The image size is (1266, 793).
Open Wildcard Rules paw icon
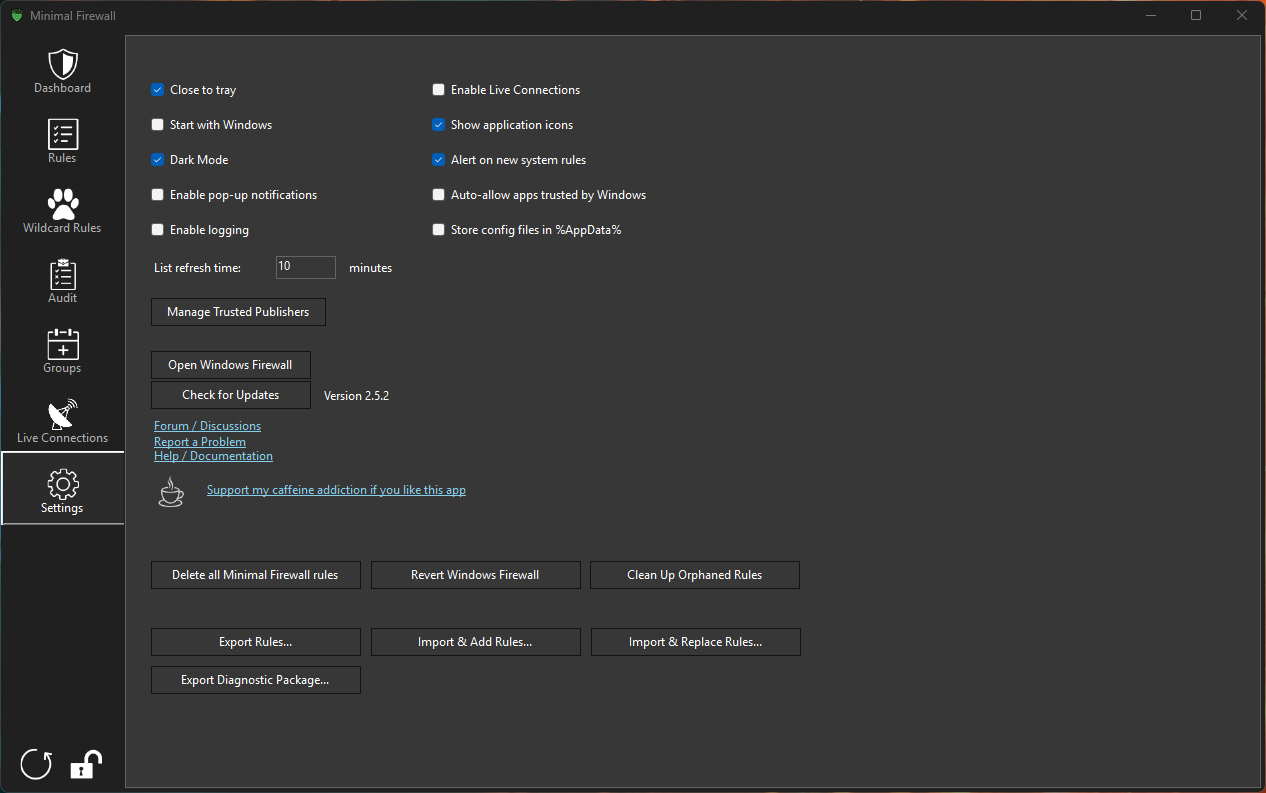(62, 205)
